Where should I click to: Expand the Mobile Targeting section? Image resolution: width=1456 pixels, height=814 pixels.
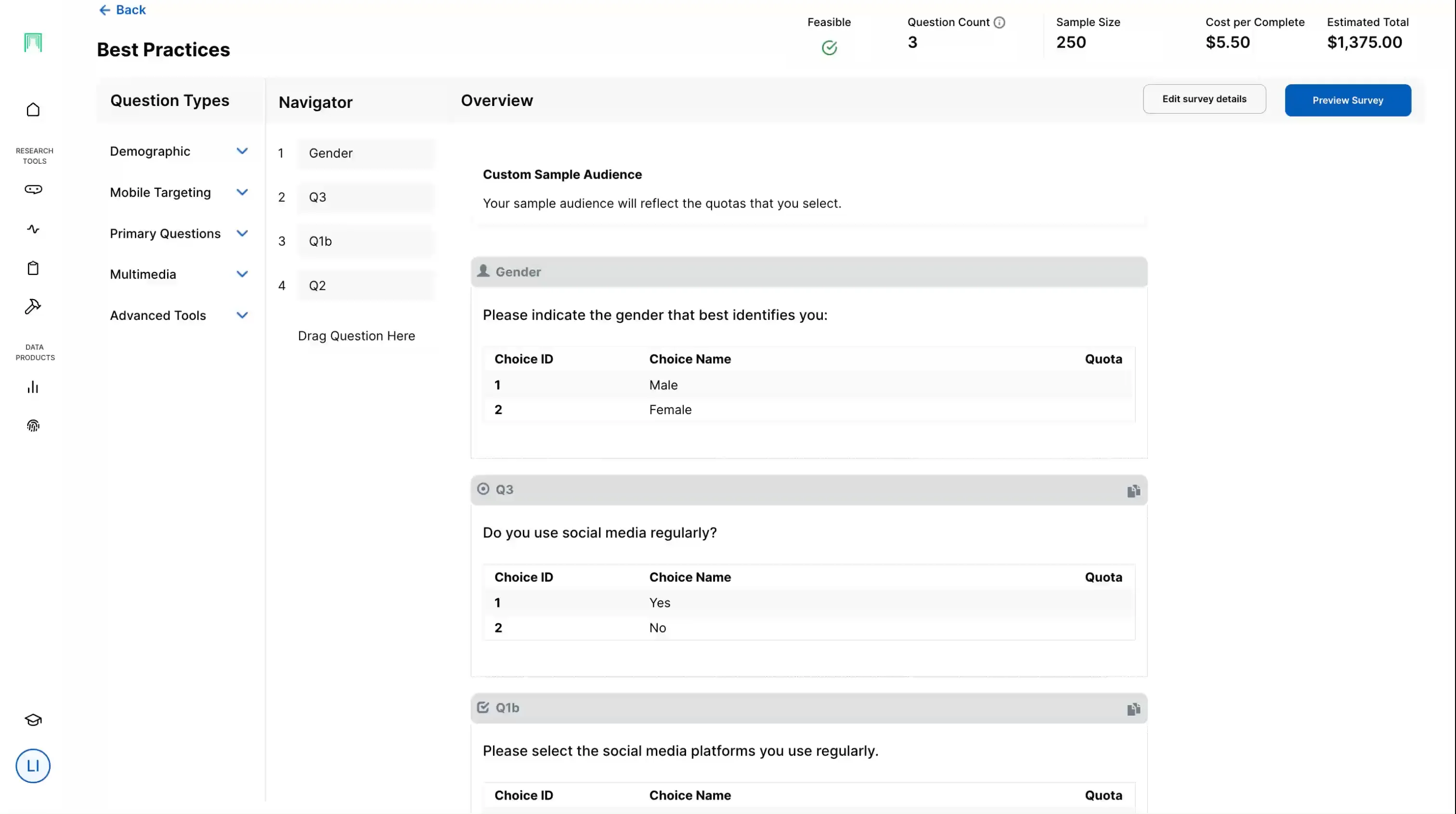(179, 193)
